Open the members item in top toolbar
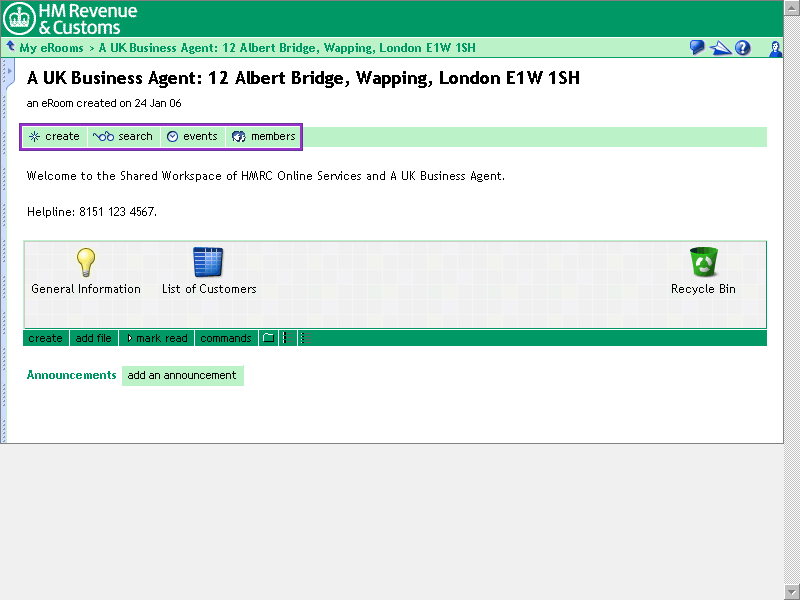800x600 pixels. coord(264,137)
